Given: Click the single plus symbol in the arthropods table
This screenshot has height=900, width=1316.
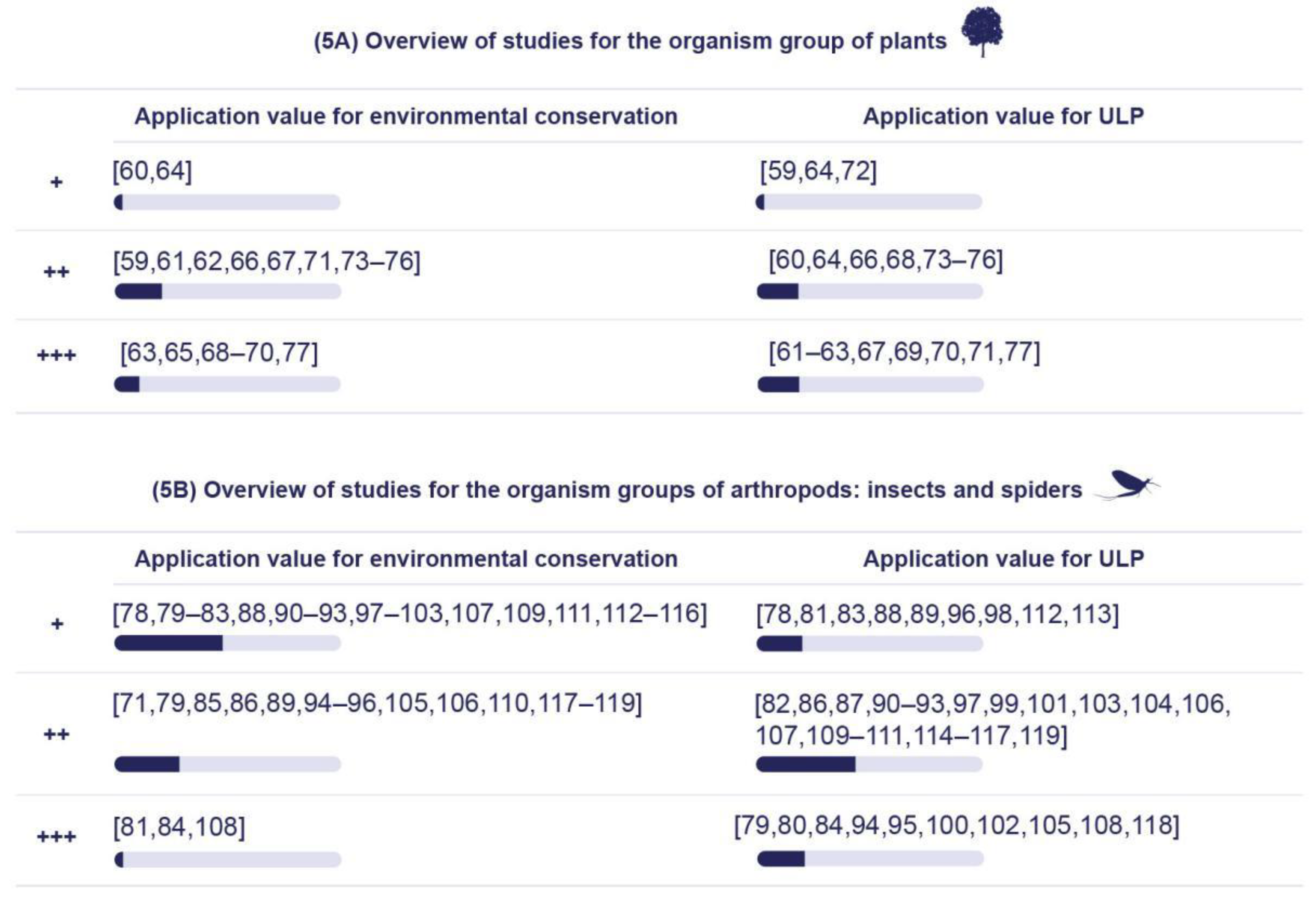Looking at the screenshot, I should point(56,624).
